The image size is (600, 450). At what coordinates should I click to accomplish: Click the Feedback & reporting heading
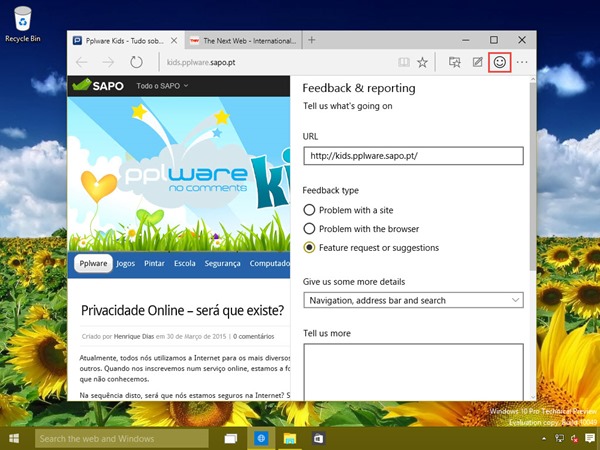(x=359, y=88)
